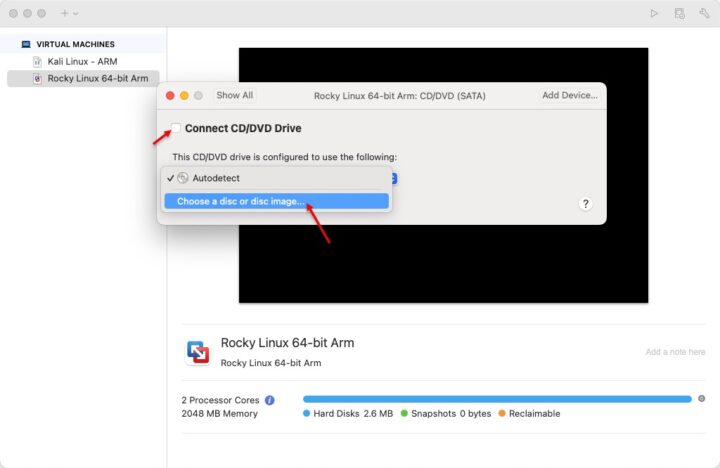This screenshot has height=468, width=720.
Task: Click the Rocky Linux VM file icon
Action: pos(37,79)
